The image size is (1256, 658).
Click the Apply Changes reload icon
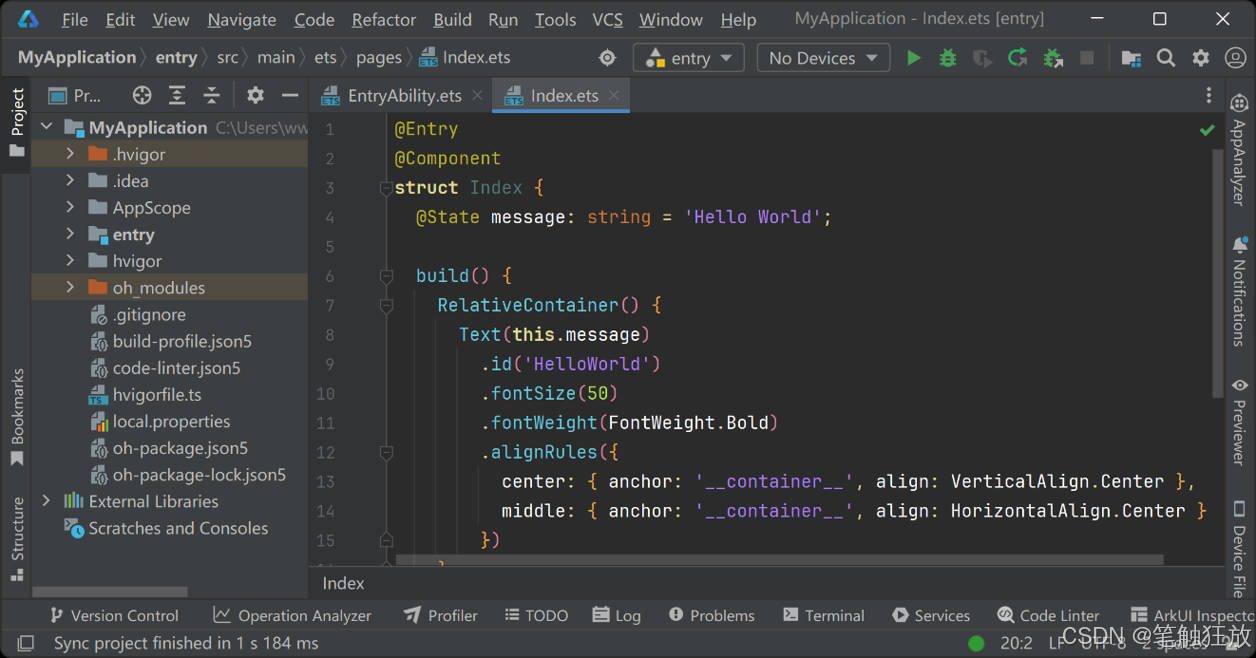pyautogui.click(x=1018, y=58)
